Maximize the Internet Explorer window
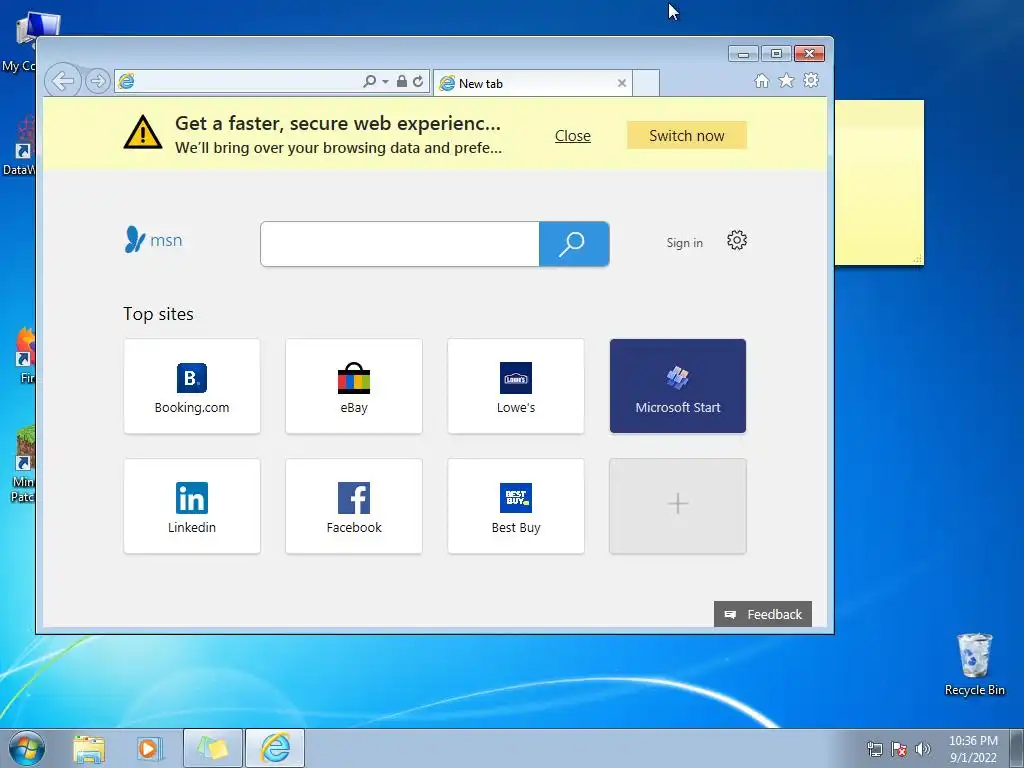Screen dimensions: 1024x768 [776, 54]
